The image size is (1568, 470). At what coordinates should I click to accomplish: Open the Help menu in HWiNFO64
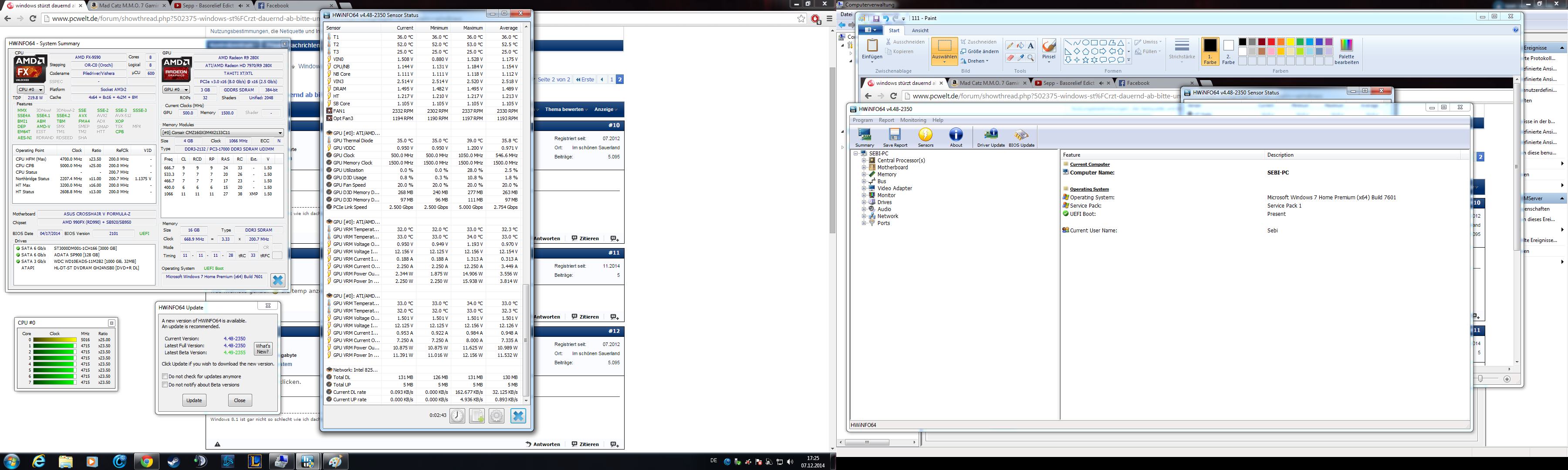938,121
